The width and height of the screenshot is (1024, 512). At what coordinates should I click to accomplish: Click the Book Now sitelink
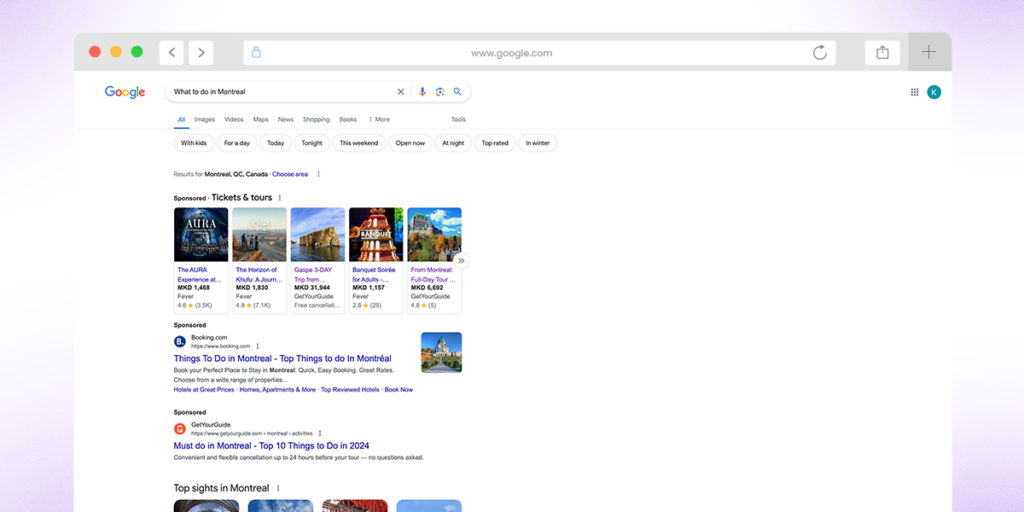pos(398,390)
